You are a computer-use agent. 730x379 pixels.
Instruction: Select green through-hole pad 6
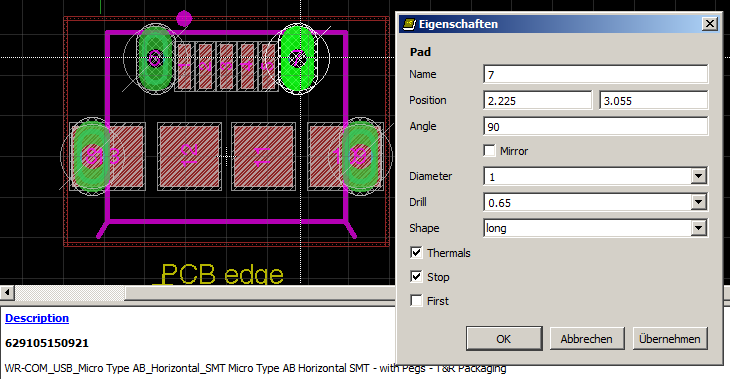(x=155, y=59)
